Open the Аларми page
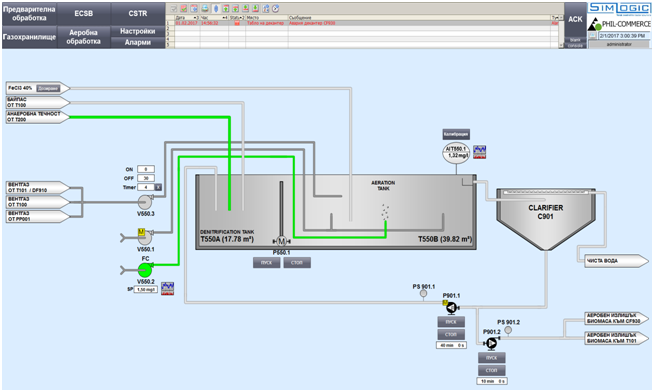 (x=138, y=43)
